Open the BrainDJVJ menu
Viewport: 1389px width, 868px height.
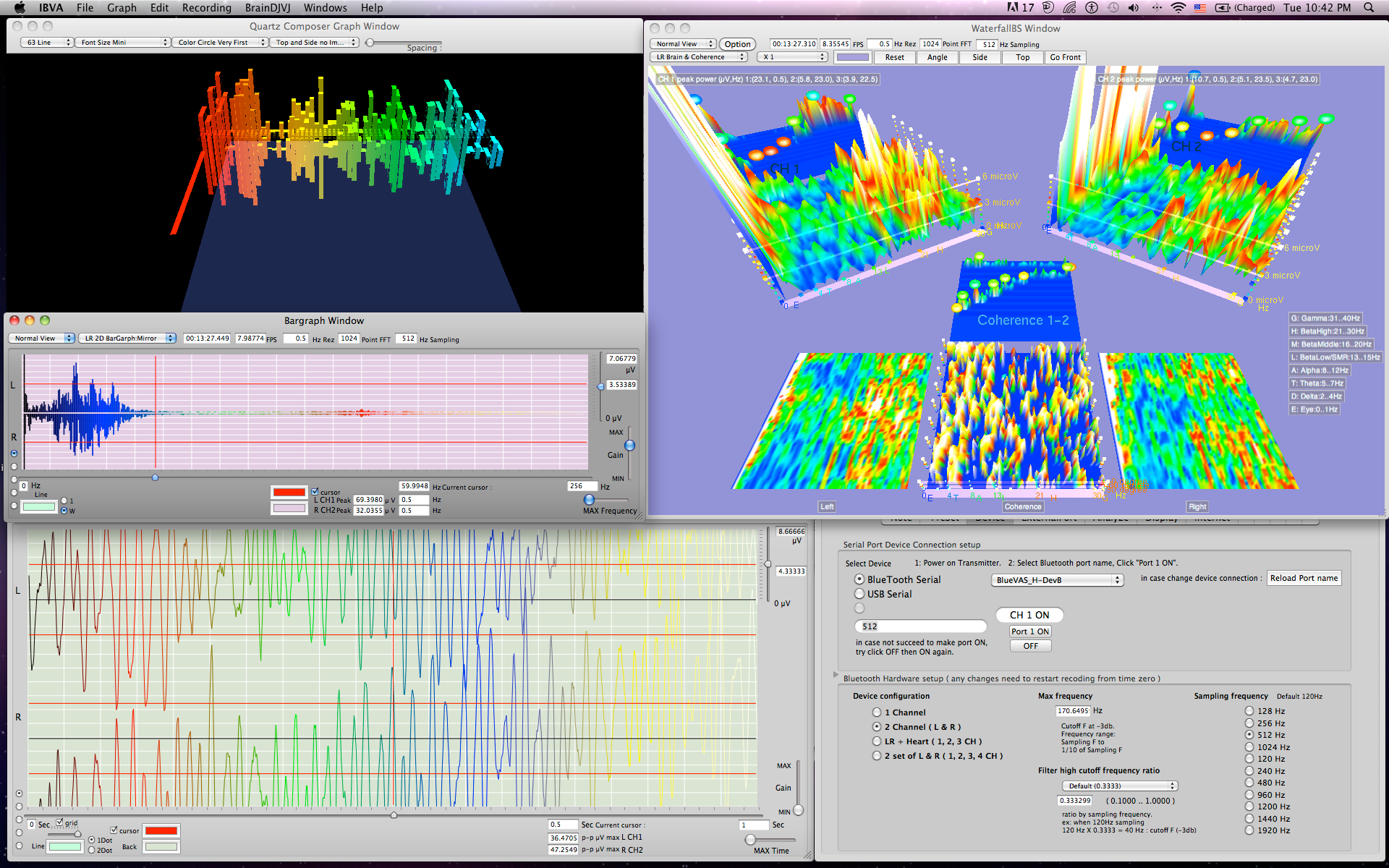[x=267, y=8]
